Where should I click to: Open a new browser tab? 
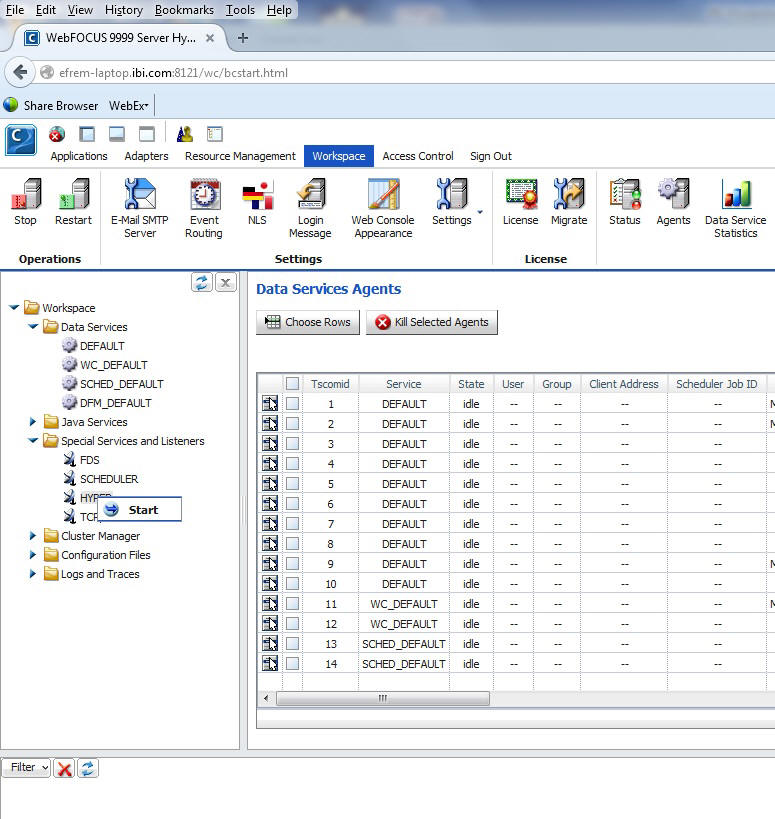[243, 38]
